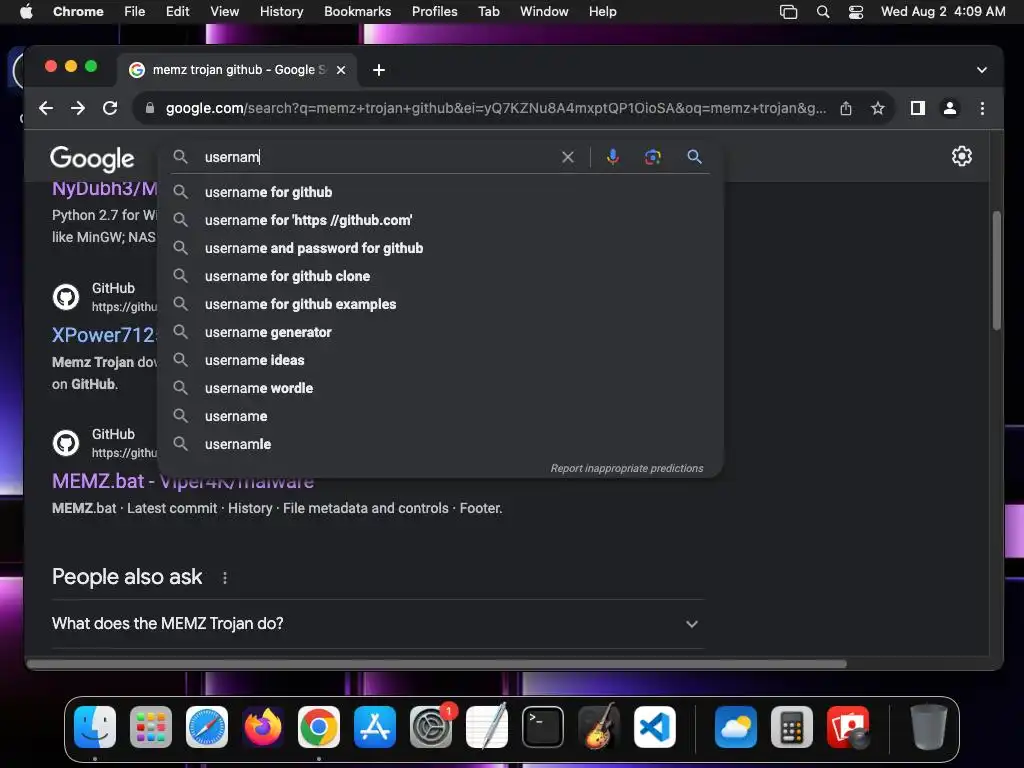
Task: Open TextEdit from the dock
Action: 487,727
